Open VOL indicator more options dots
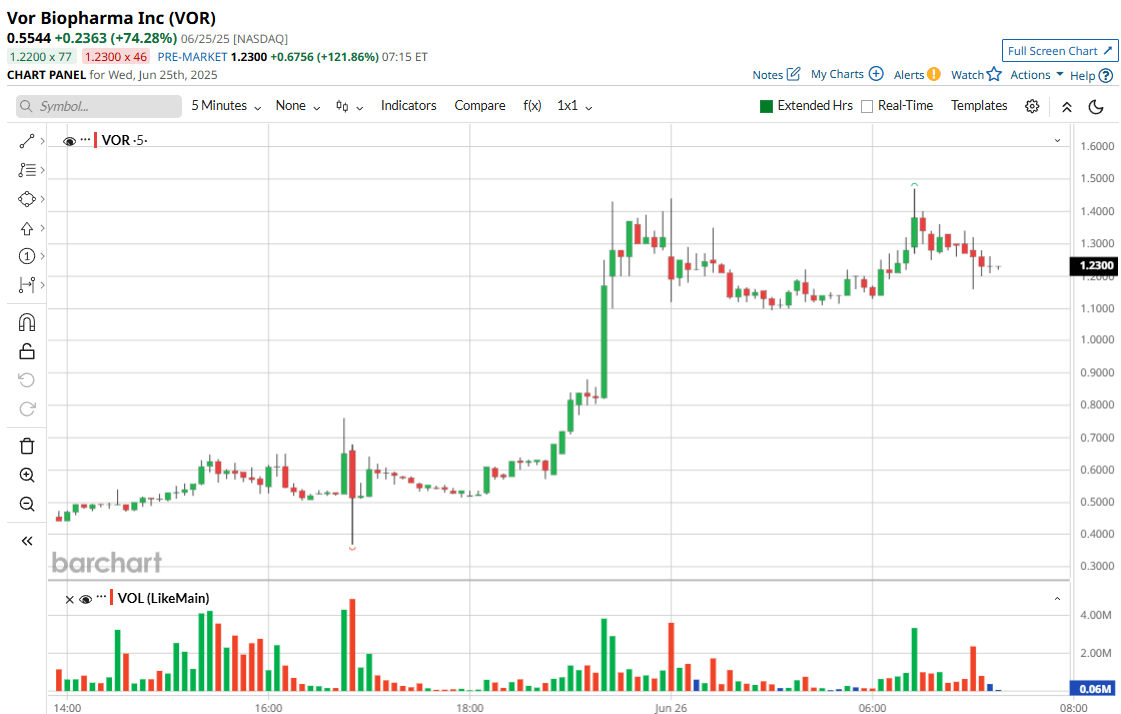1121x714 pixels. coord(102,598)
